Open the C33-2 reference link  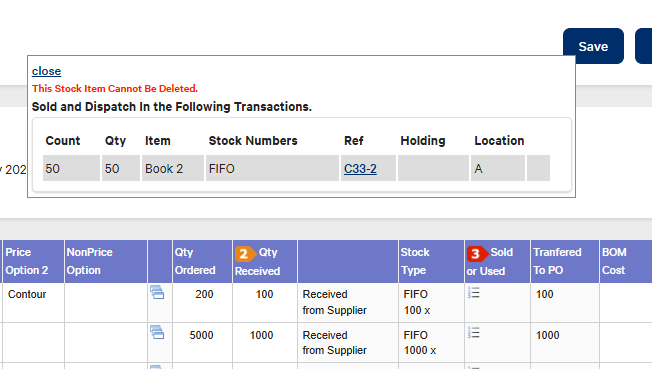[360, 168]
